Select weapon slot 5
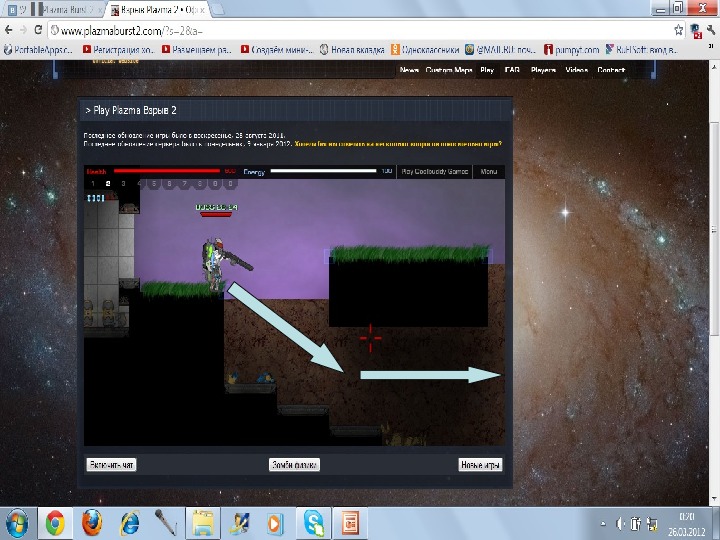The image size is (720, 540). pyautogui.click(x=154, y=184)
